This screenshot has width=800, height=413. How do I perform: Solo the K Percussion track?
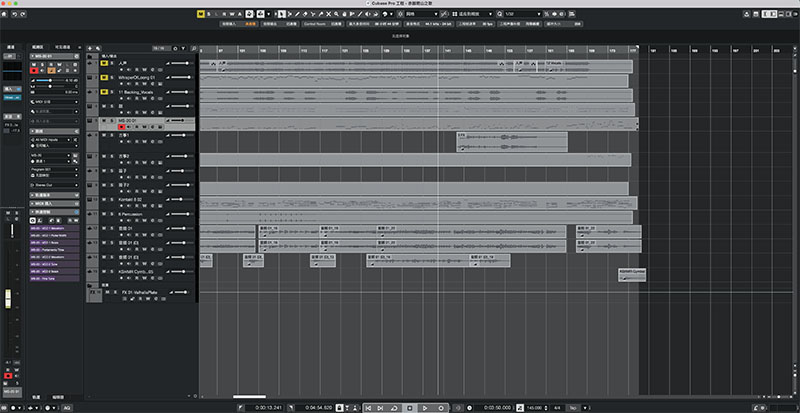pyautogui.click(x=112, y=214)
